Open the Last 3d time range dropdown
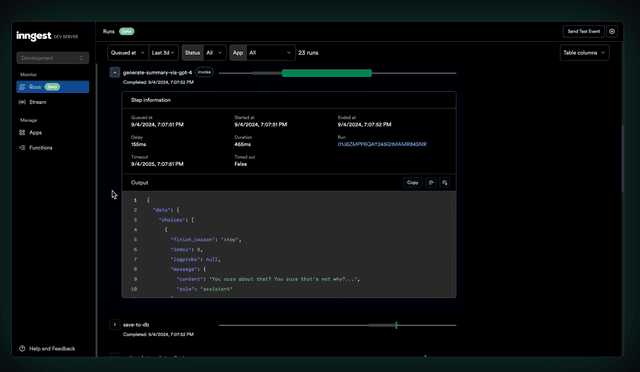This screenshot has height=372, width=640. pyautogui.click(x=163, y=53)
